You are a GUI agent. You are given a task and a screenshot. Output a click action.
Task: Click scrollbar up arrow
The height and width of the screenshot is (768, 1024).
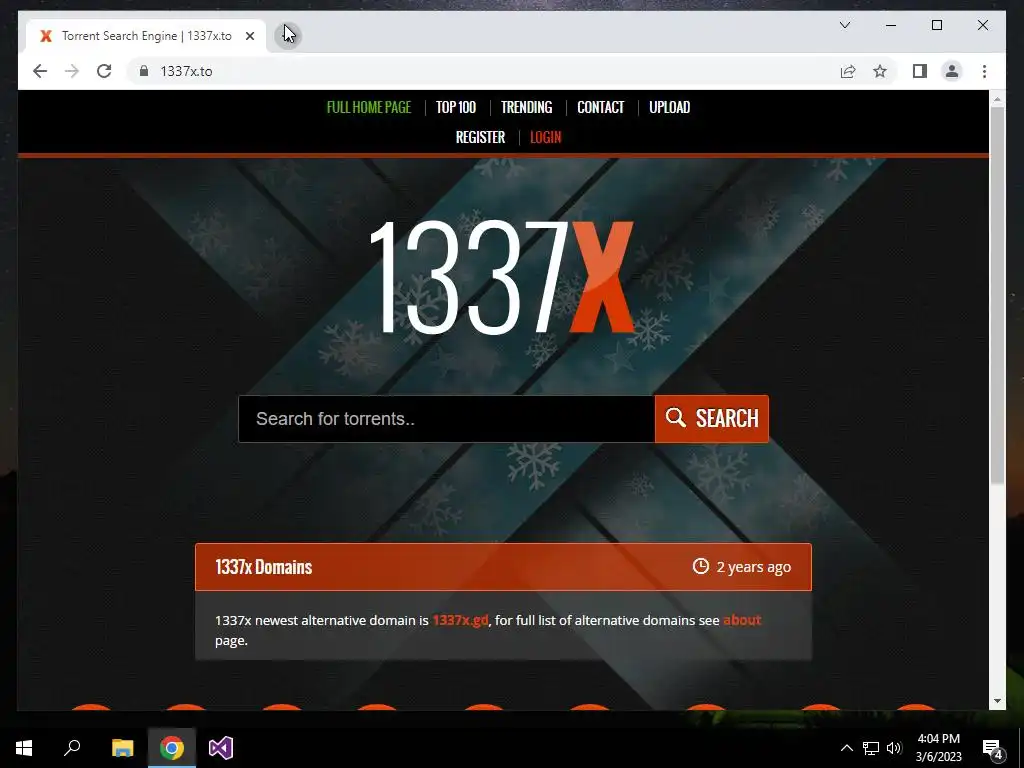tap(997, 99)
